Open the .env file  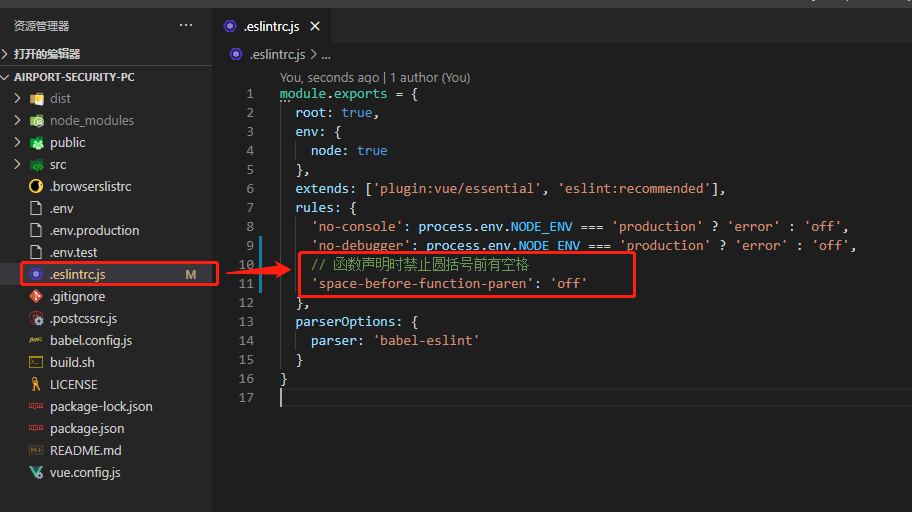pos(62,208)
